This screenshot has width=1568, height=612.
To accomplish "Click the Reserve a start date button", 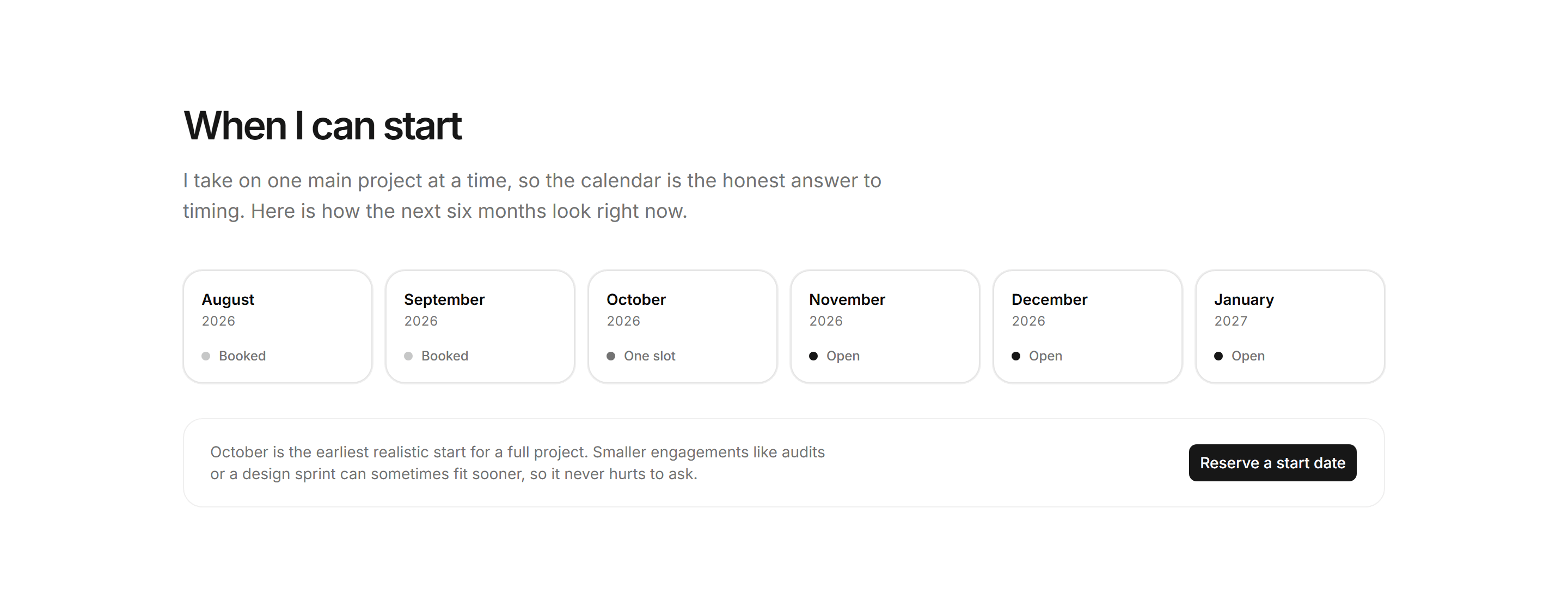I will (1272, 463).
